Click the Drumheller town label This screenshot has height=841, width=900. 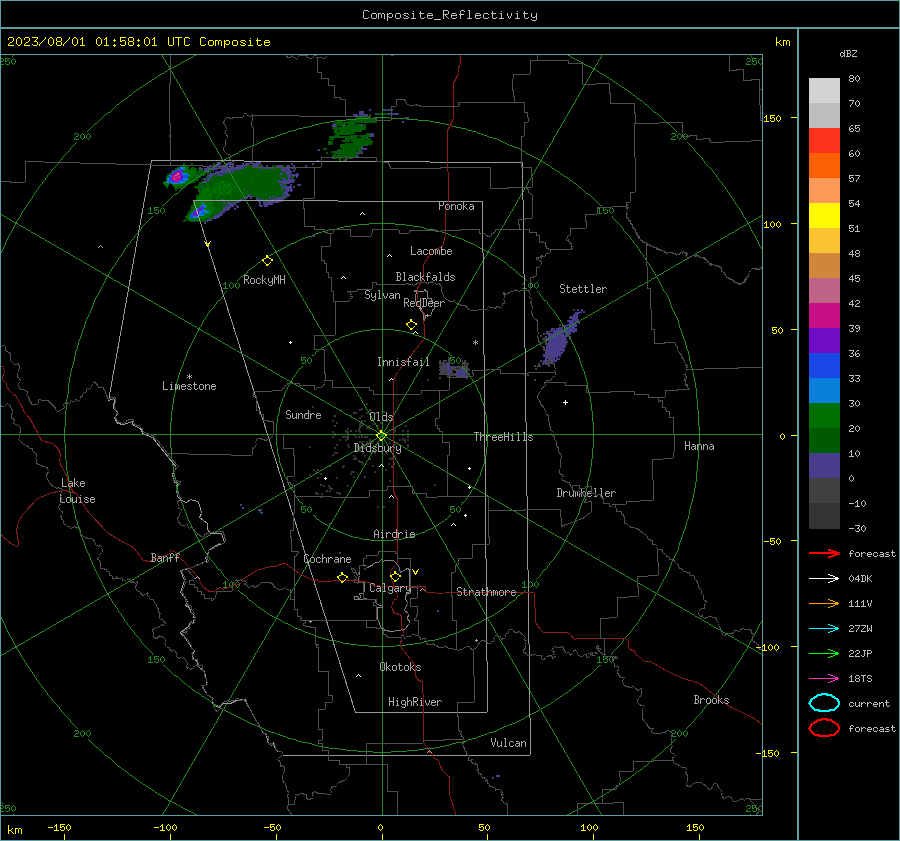pyautogui.click(x=586, y=493)
